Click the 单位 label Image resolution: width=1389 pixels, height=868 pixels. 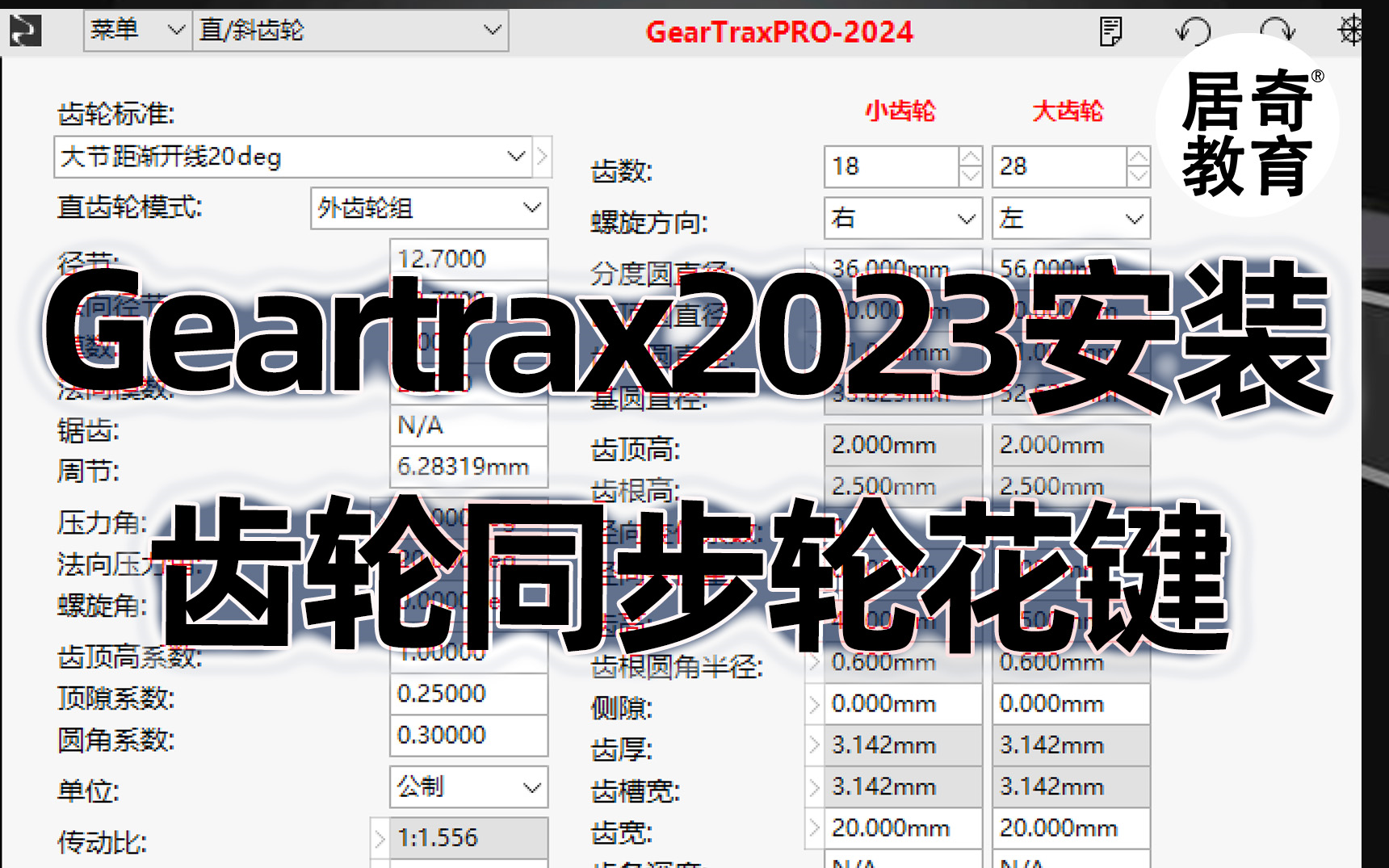[x=89, y=791]
